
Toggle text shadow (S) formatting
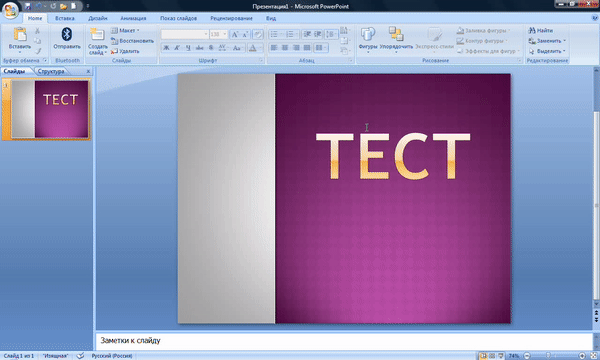click(x=211, y=48)
